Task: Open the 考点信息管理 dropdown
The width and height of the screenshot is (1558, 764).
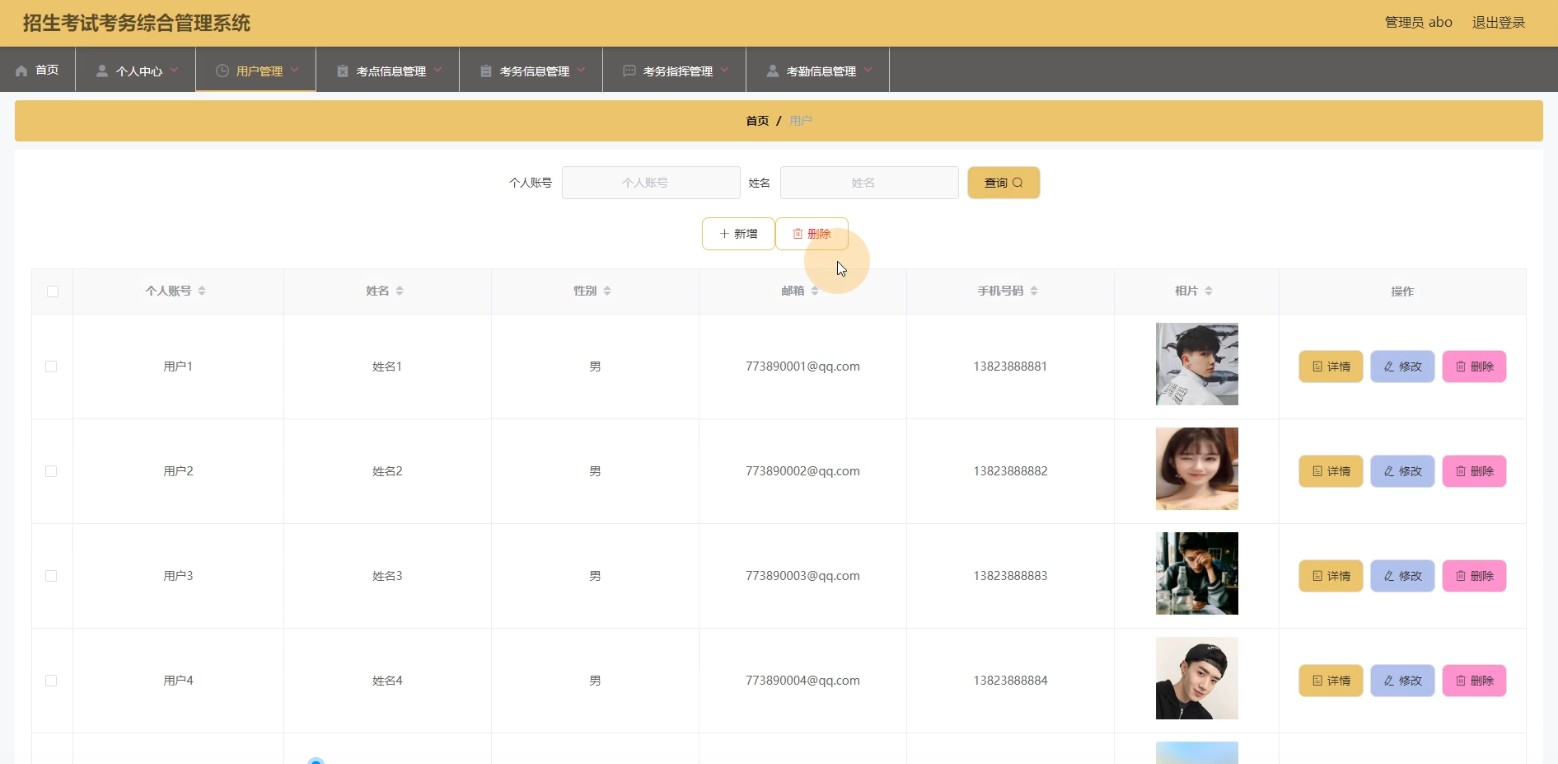Action: 390,71
